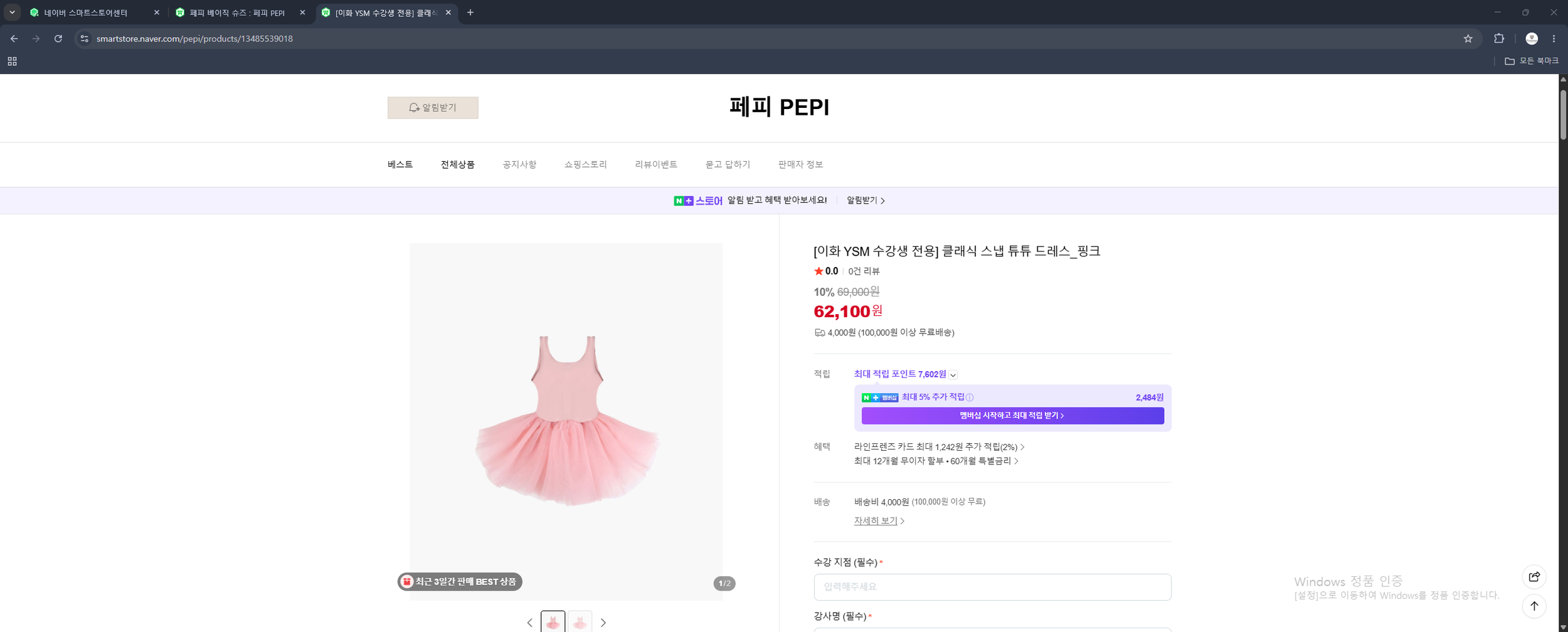
Task: Click the N+ 스토어 banner logo
Action: pyautogui.click(x=698, y=201)
